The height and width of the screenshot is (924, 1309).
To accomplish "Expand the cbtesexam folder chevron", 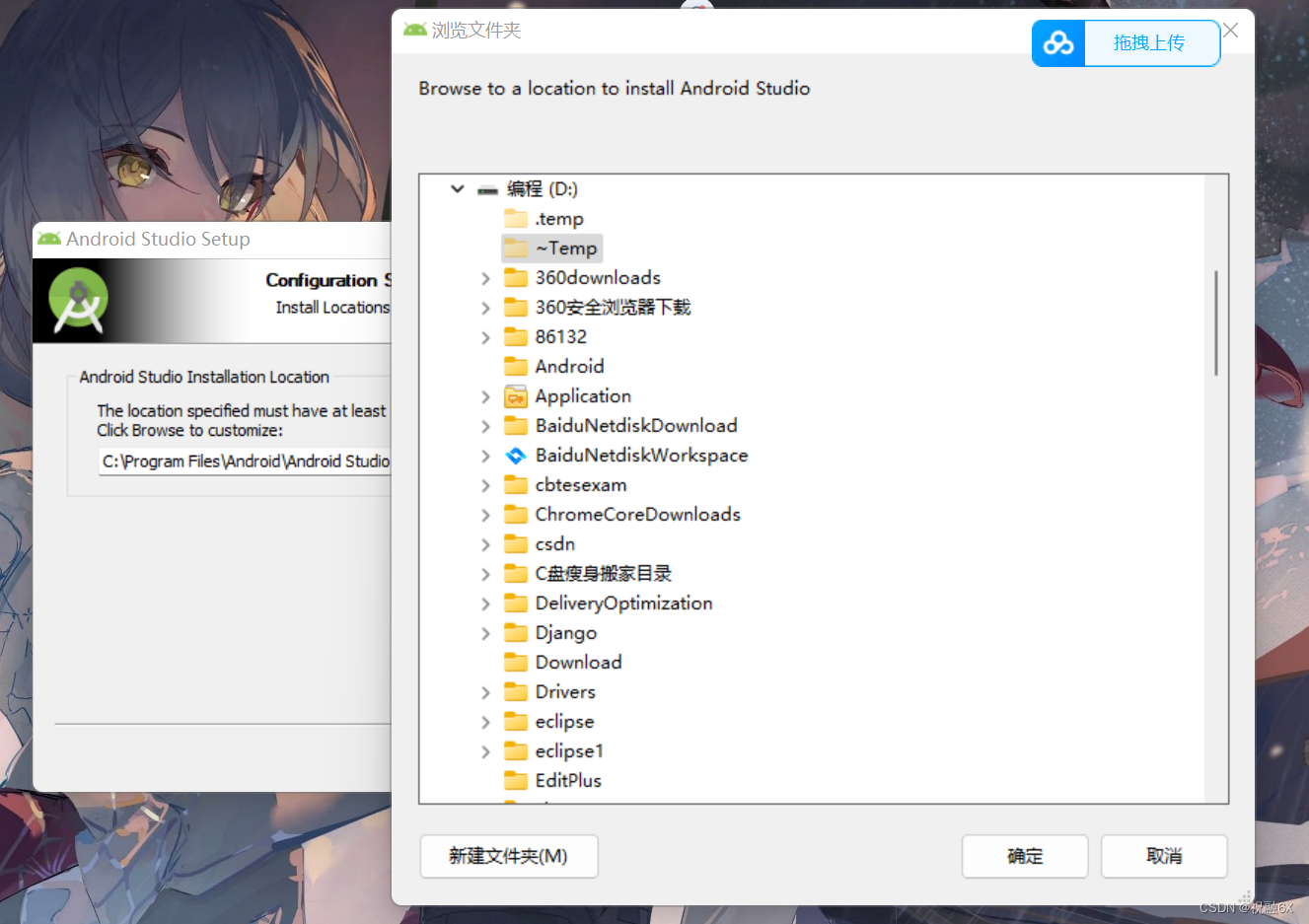I will click(x=485, y=485).
